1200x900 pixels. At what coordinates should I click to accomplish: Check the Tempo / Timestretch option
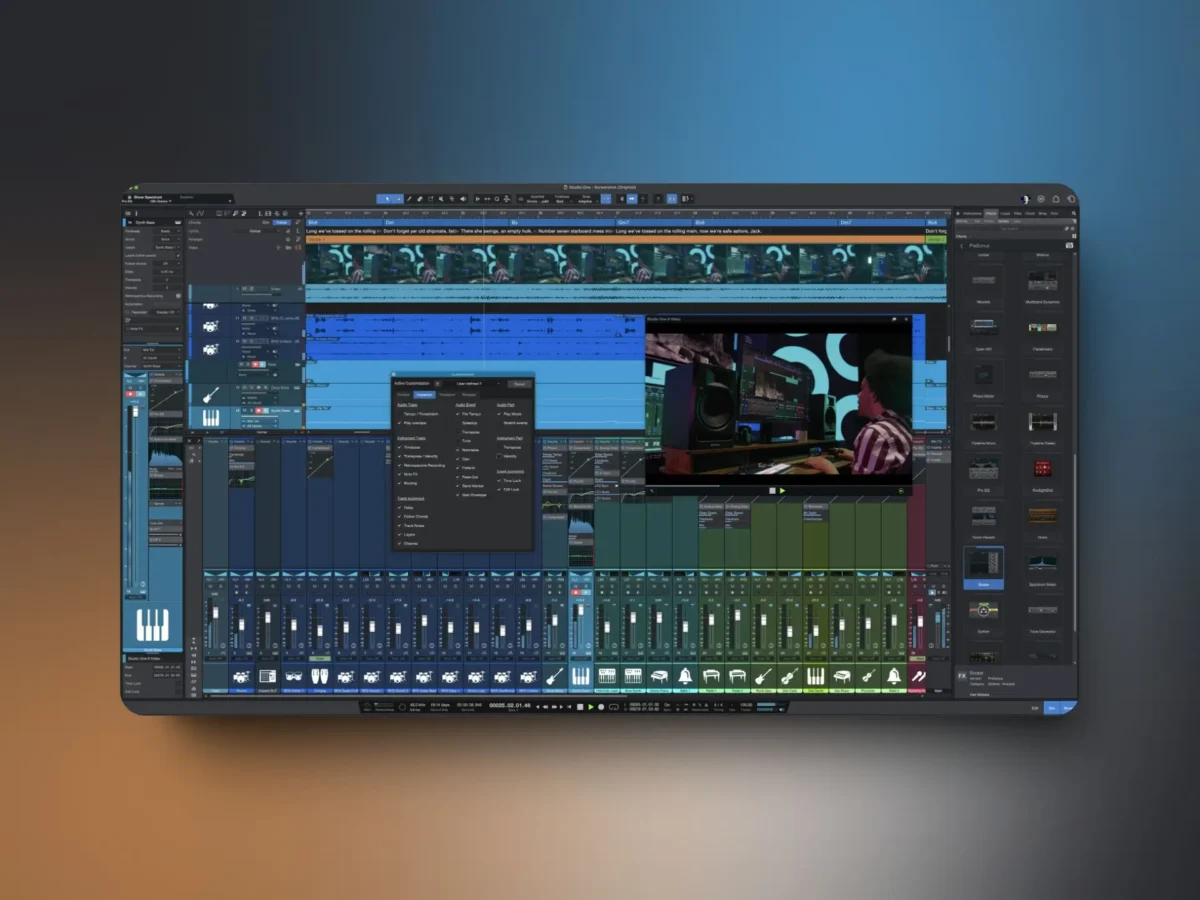pyautogui.click(x=399, y=414)
